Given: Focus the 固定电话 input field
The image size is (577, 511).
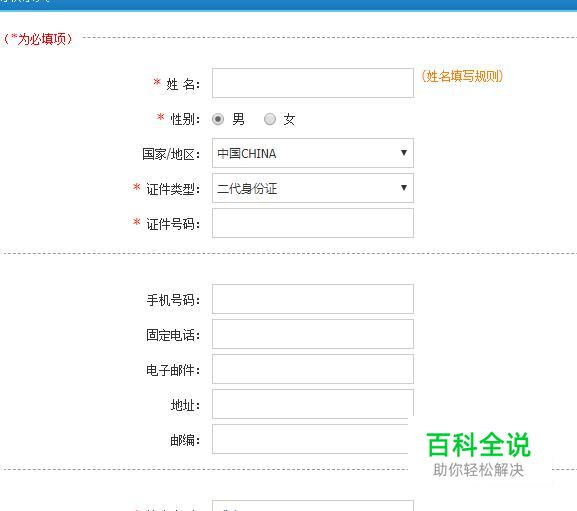Looking at the screenshot, I should coord(313,334).
